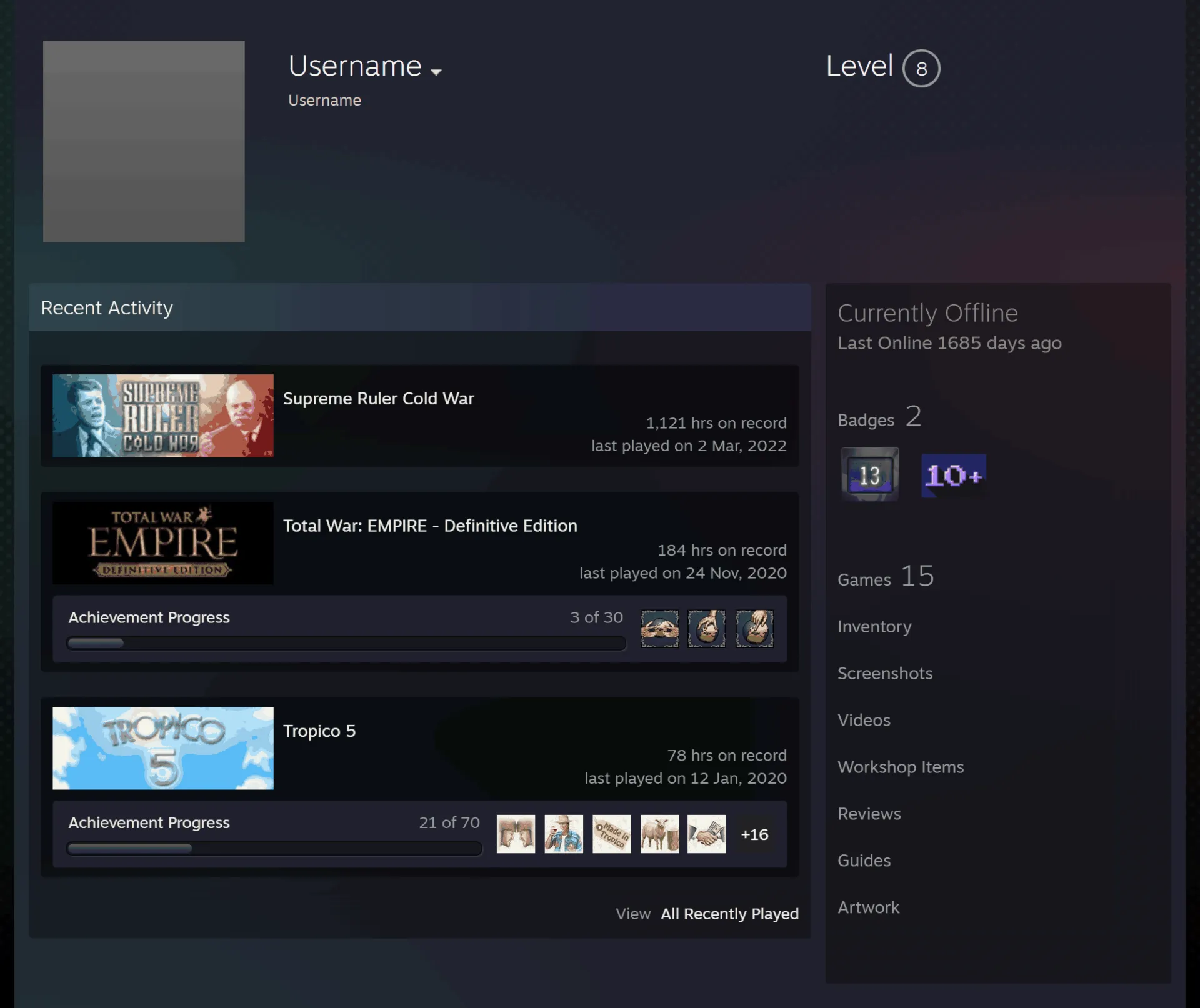Image resolution: width=1200 pixels, height=1008 pixels.
Task: Go to Reviews
Action: tap(869, 814)
